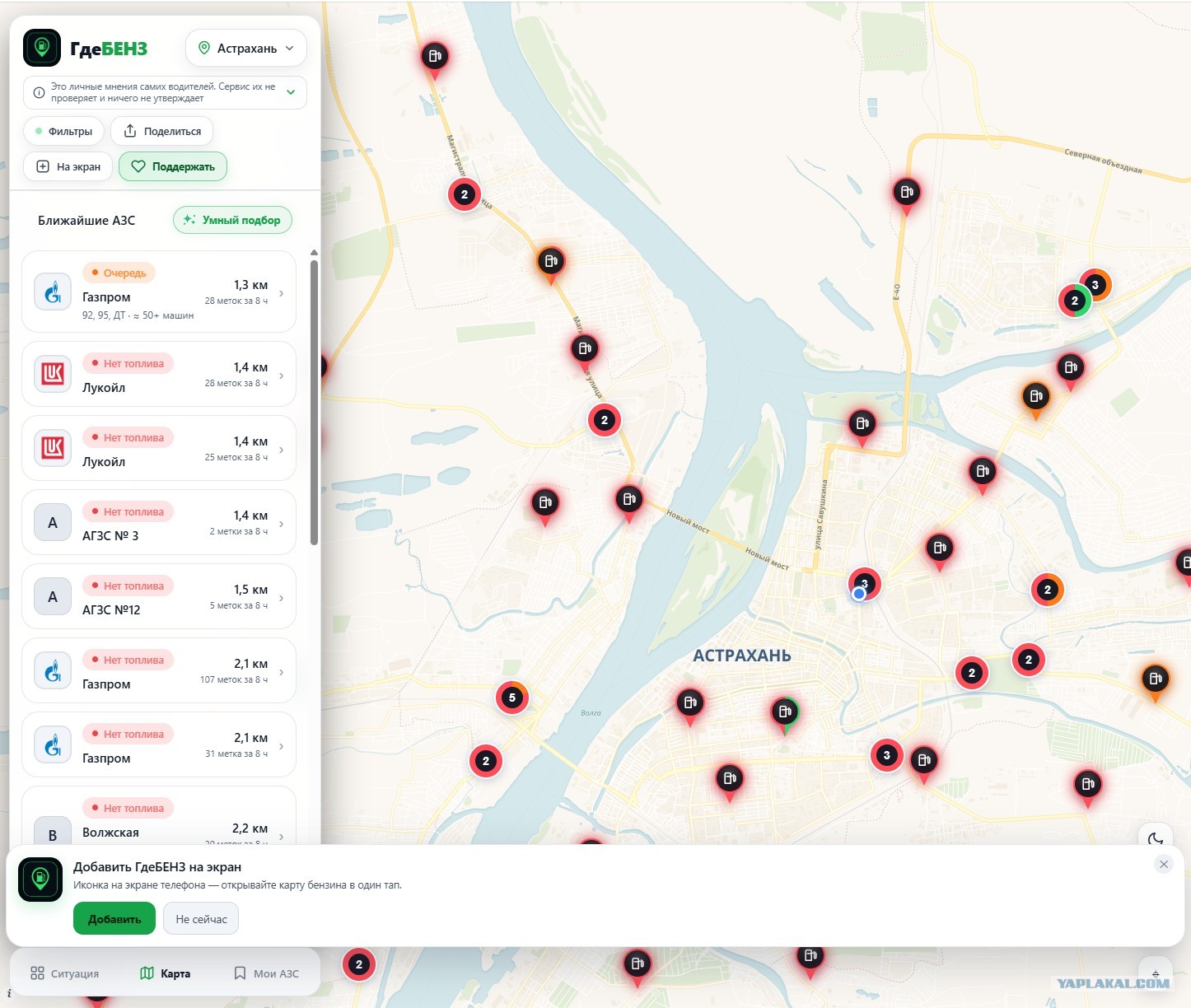This screenshot has height=1008, width=1191.
Task: Click the Поделиться share button
Action: coord(162,131)
